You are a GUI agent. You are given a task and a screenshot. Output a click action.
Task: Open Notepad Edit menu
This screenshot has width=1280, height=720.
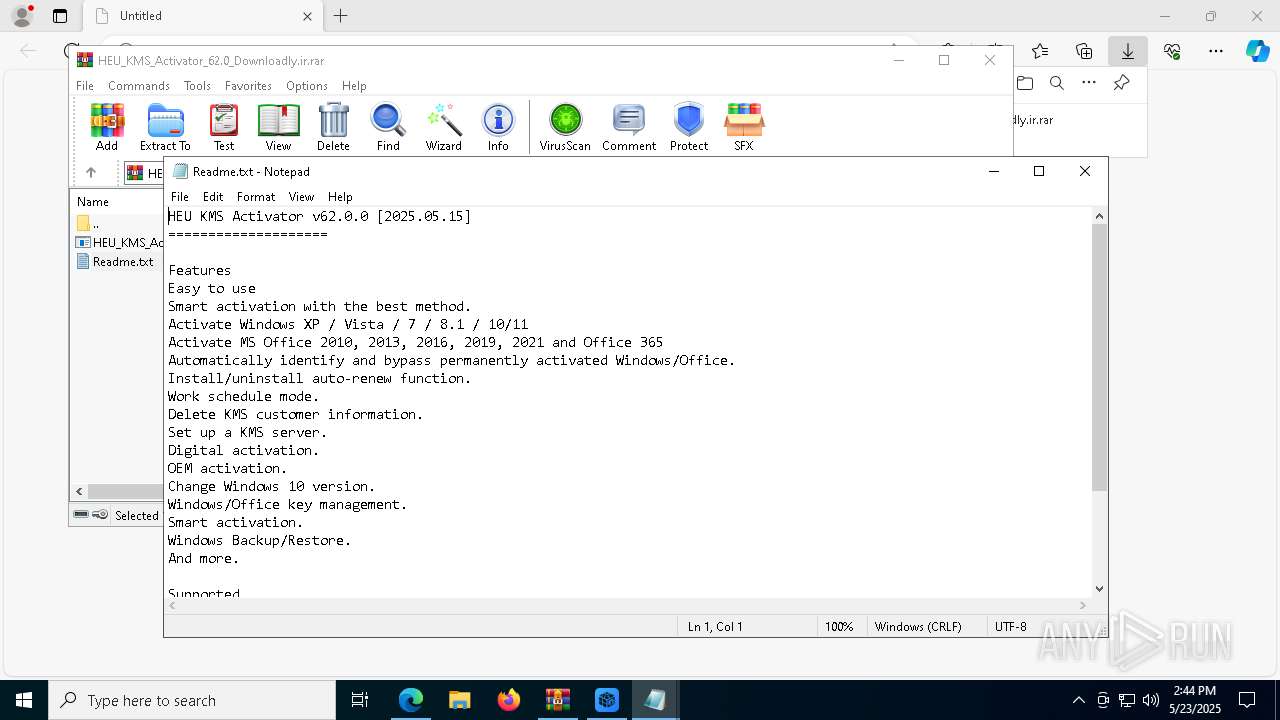pos(213,197)
